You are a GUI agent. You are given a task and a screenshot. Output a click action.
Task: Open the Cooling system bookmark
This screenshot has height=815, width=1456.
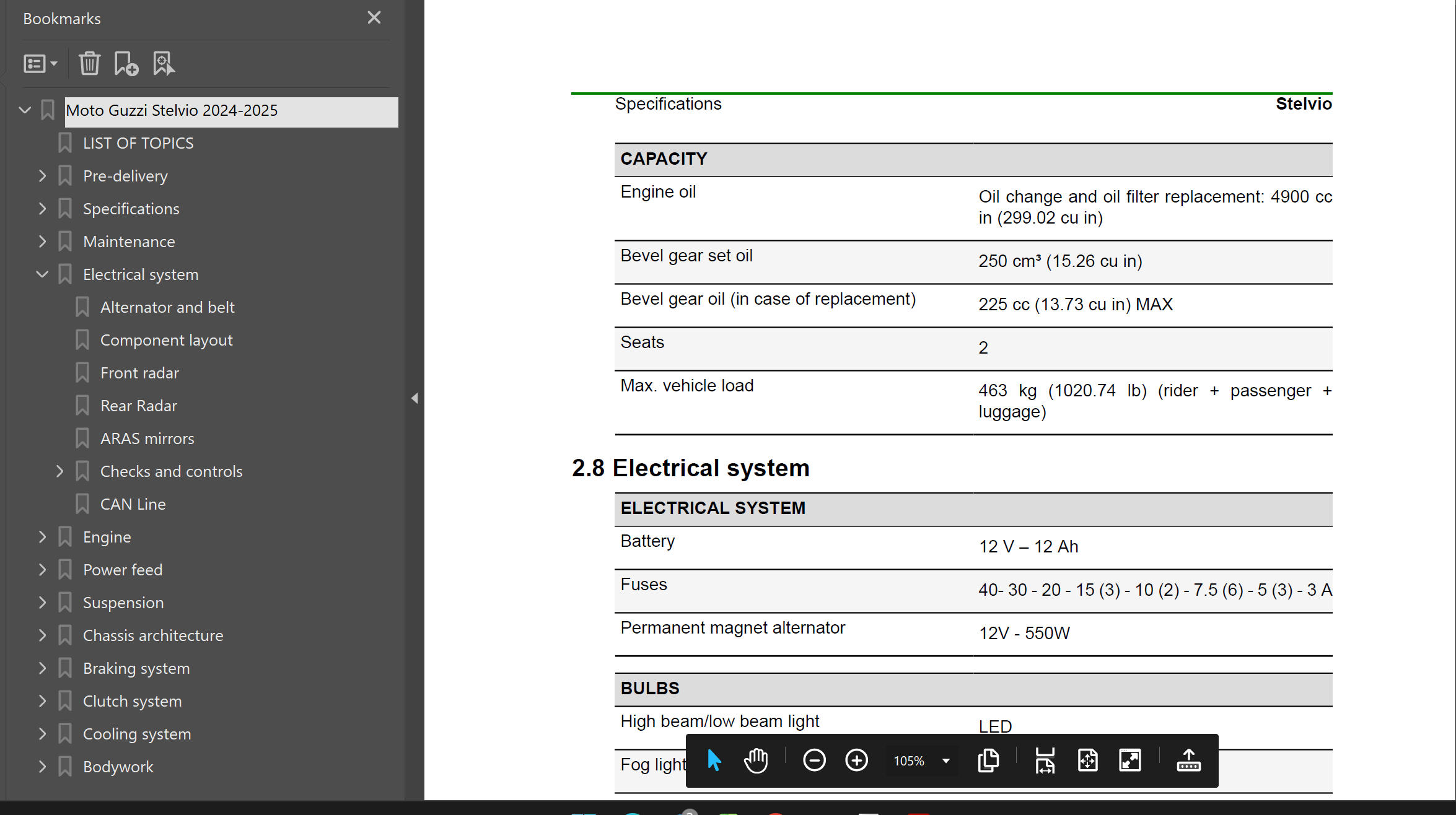137,734
